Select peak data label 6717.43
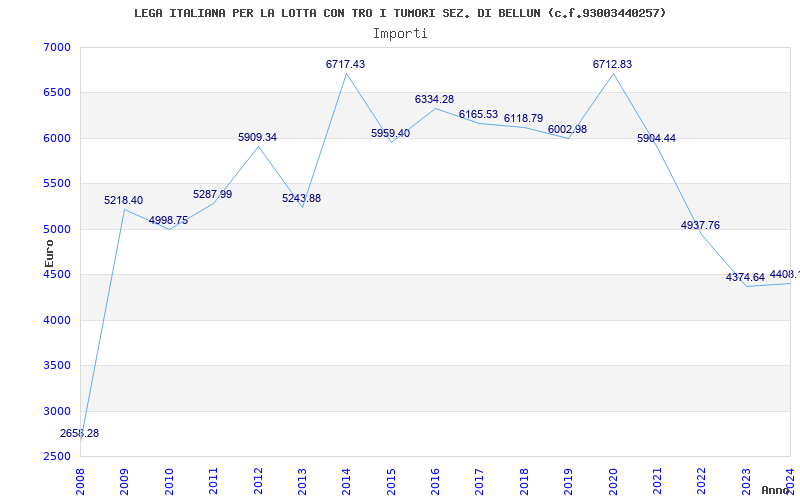The width and height of the screenshot is (800, 500). point(345,64)
